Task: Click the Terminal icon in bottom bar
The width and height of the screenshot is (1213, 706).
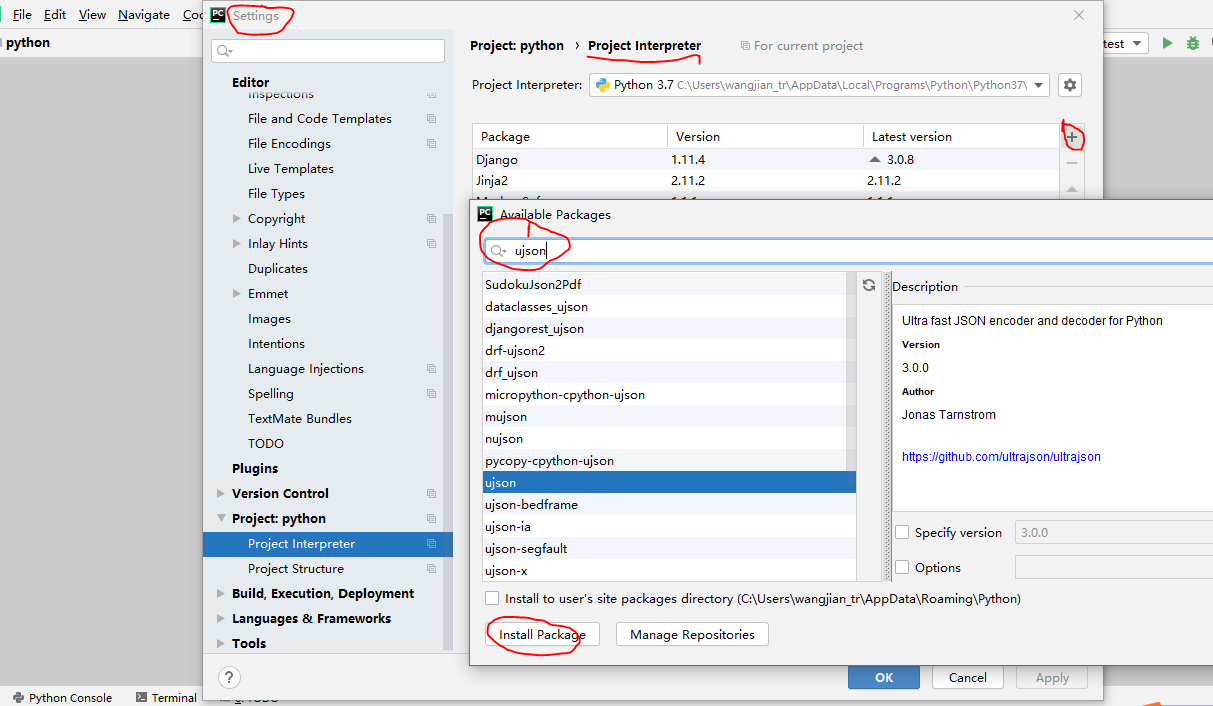Action: pos(142,698)
